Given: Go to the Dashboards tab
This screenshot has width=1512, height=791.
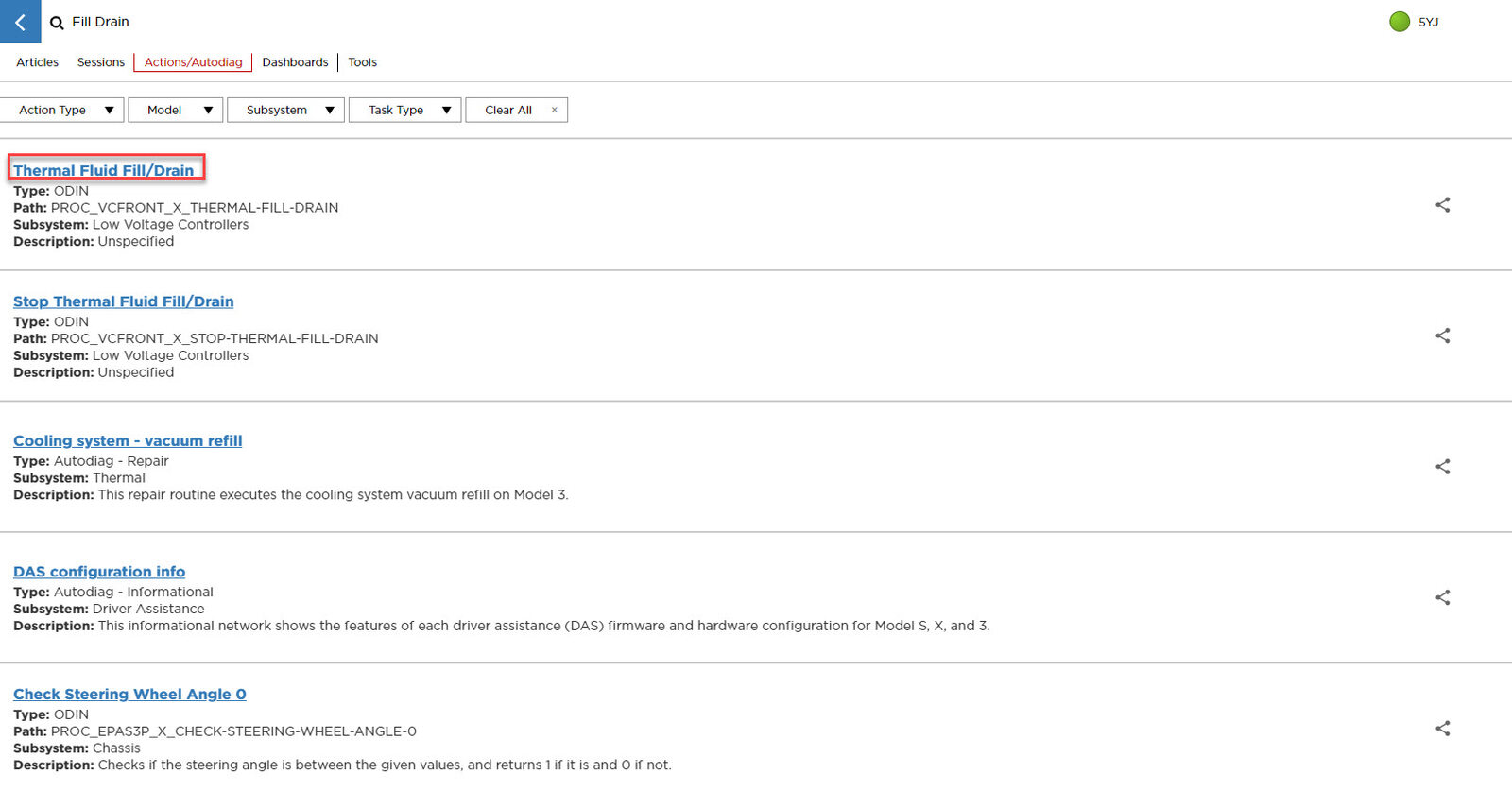Looking at the screenshot, I should (295, 62).
